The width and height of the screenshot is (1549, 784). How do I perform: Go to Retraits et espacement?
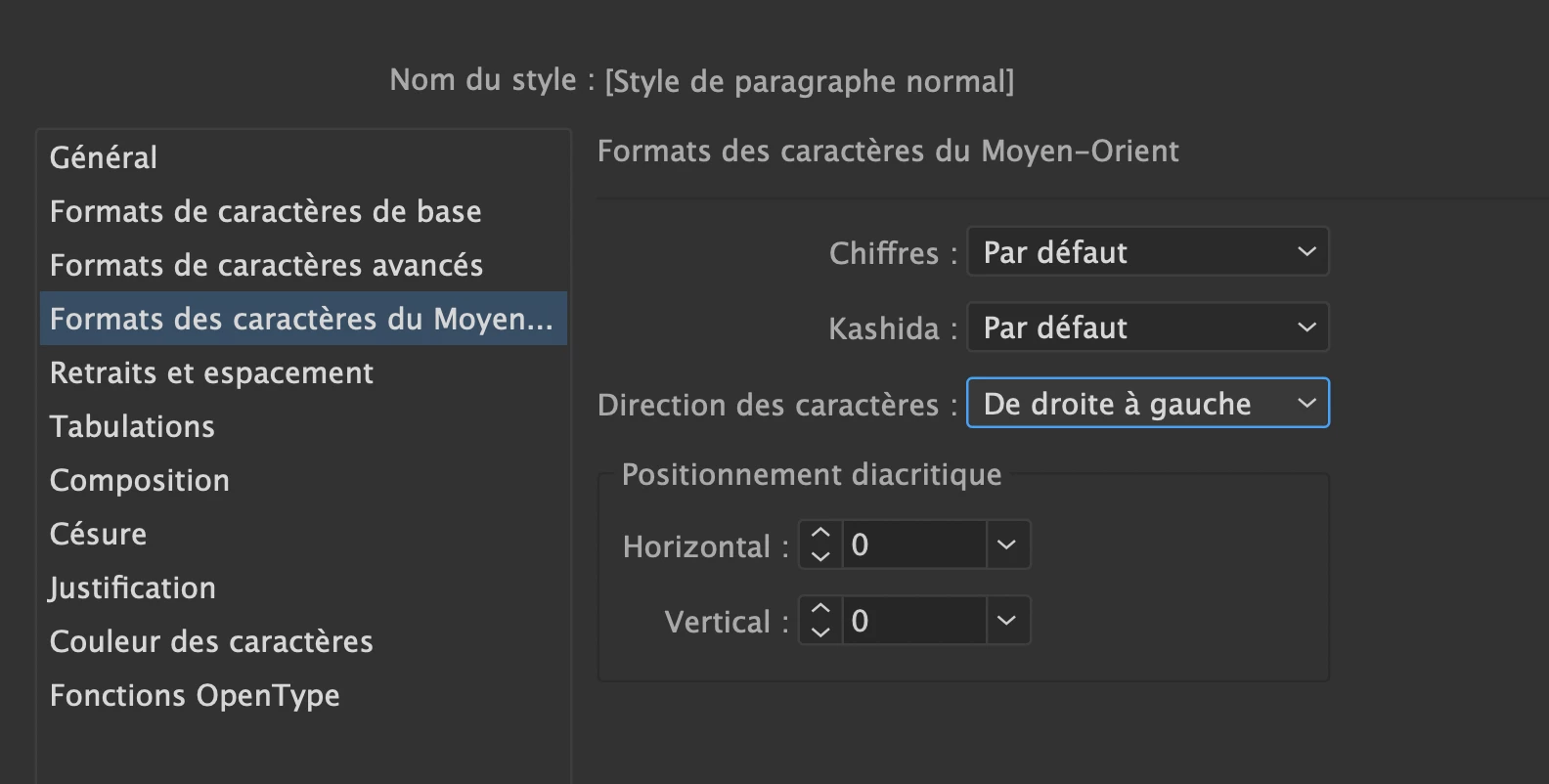(303, 372)
